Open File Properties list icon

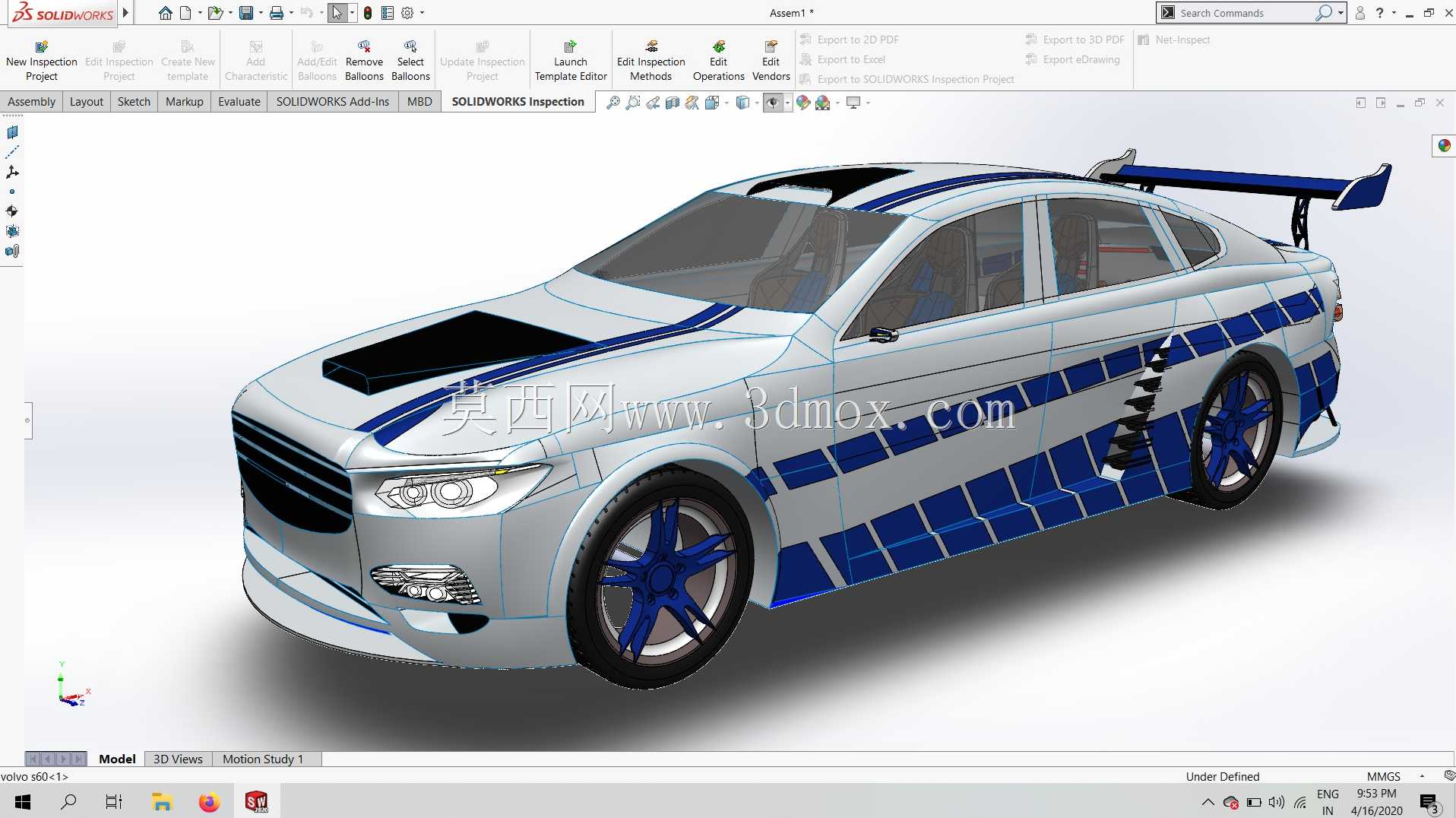[x=388, y=13]
